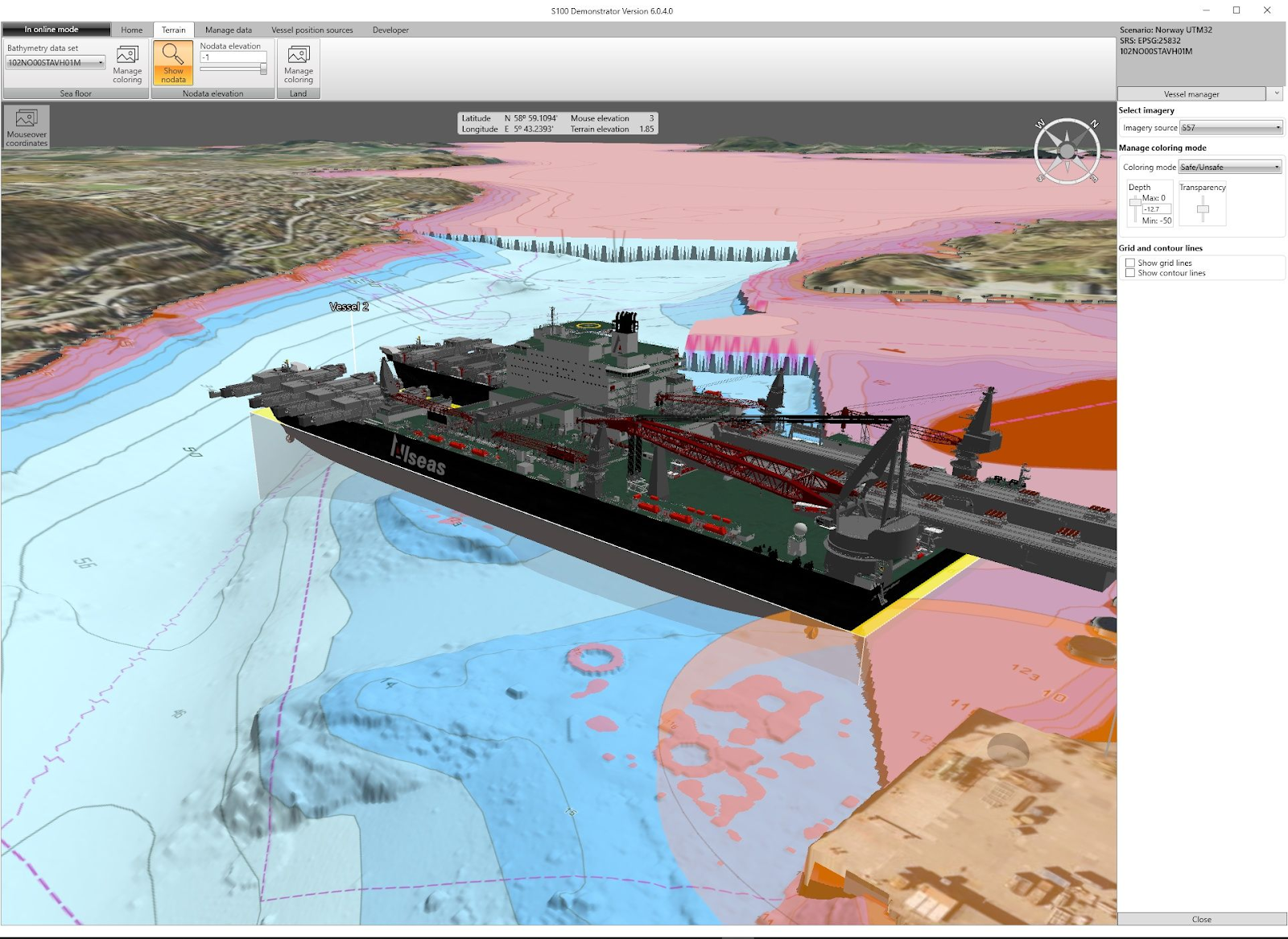Expand the arrow next to Vessel manager
This screenshot has width=1288, height=939.
[x=1277, y=93]
